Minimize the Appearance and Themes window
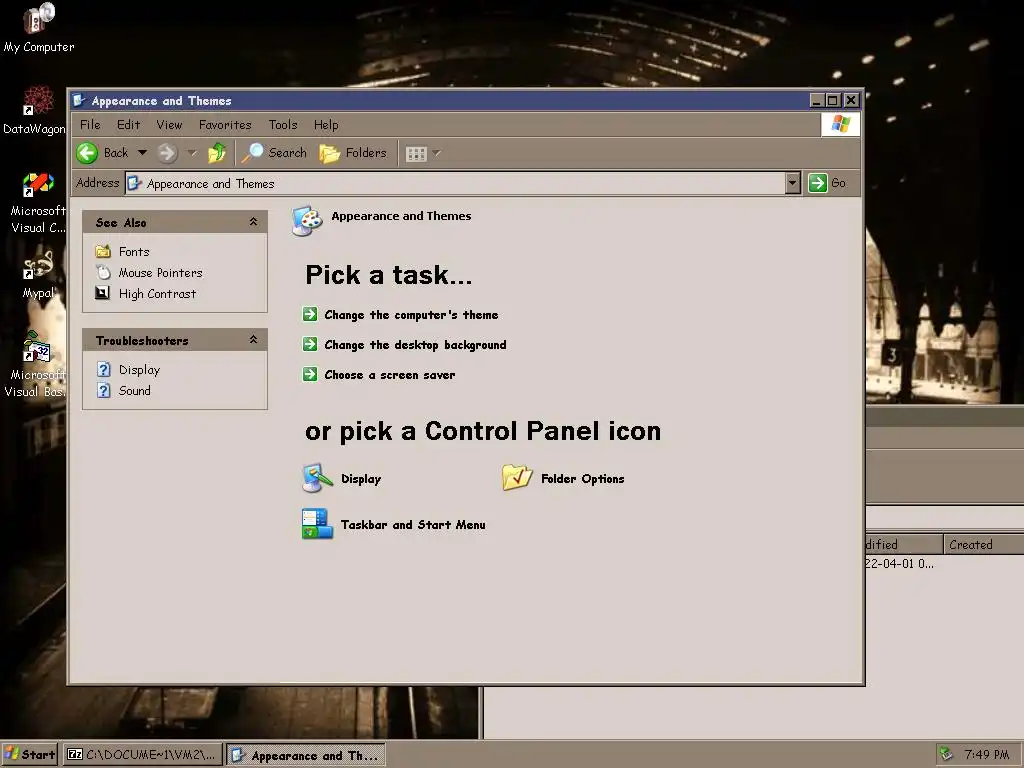The image size is (1024, 768). coord(817,100)
